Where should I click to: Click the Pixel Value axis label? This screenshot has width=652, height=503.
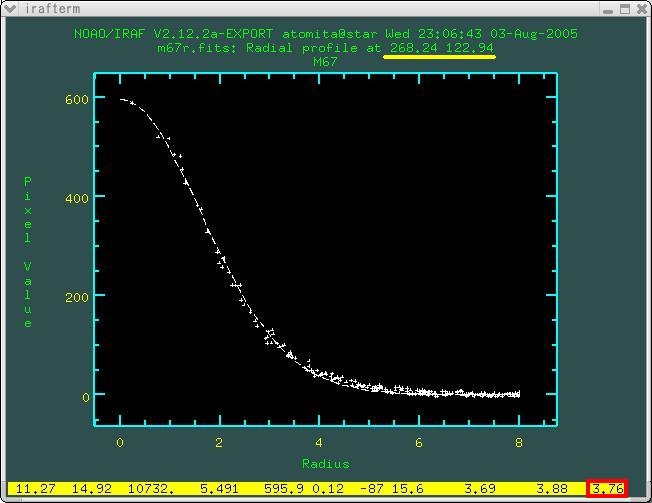click(27, 252)
